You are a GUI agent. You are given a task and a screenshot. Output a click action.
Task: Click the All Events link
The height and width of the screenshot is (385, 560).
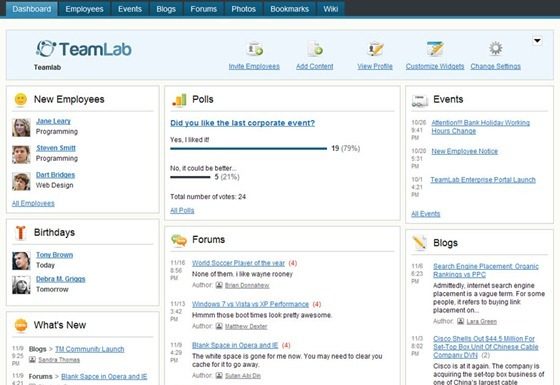click(426, 214)
